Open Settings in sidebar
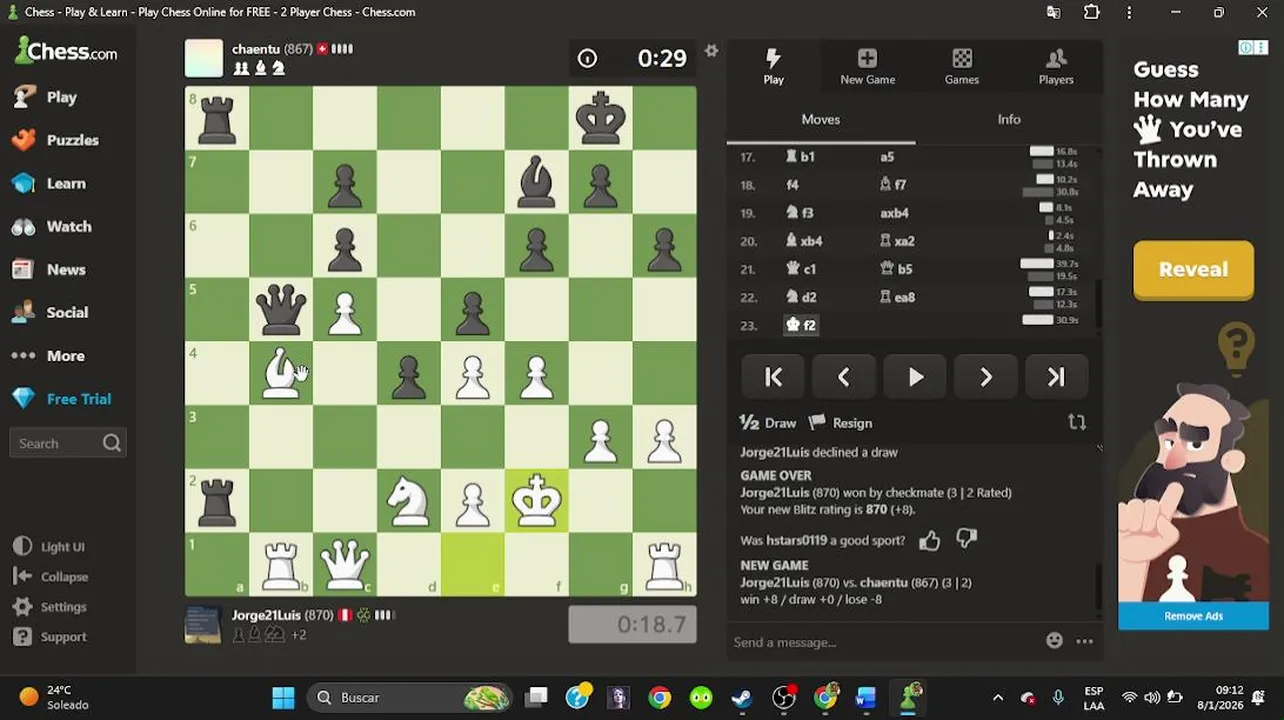1284x720 pixels. [50, 607]
